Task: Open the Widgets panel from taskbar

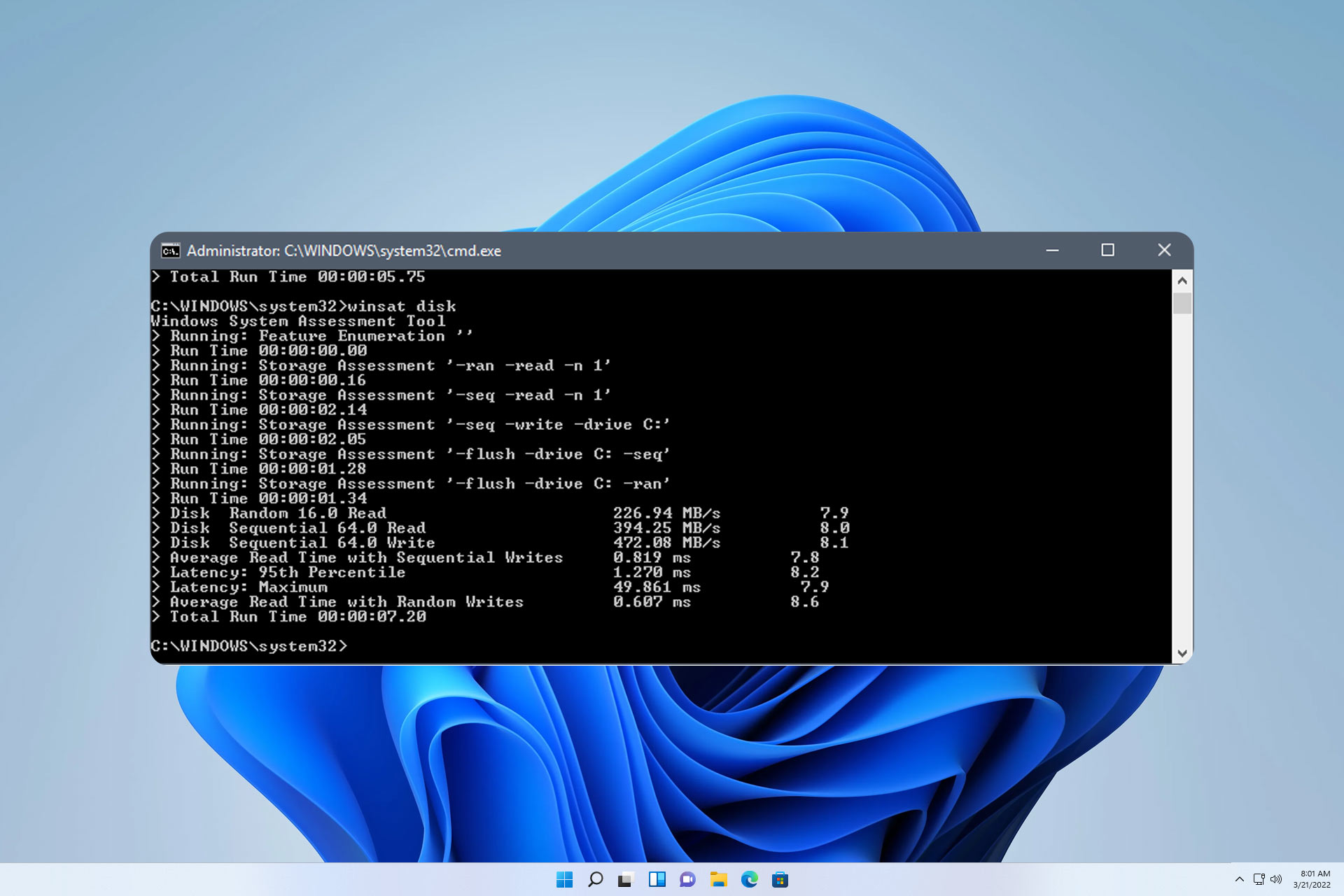Action: tap(657, 879)
